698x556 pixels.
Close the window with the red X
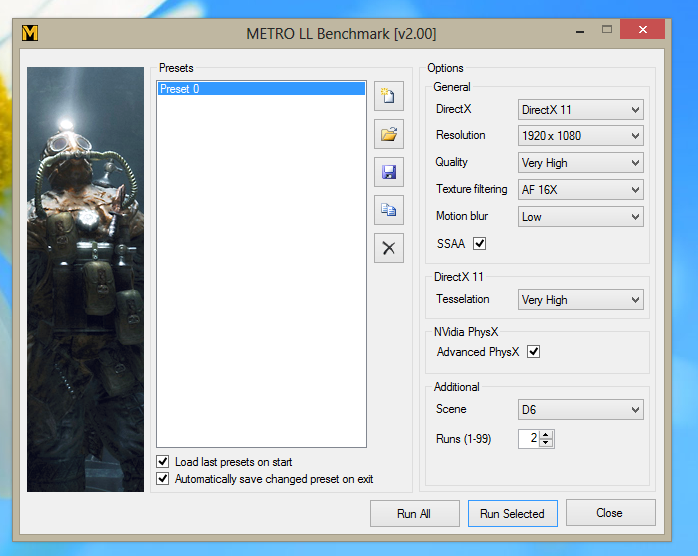[x=642, y=29]
